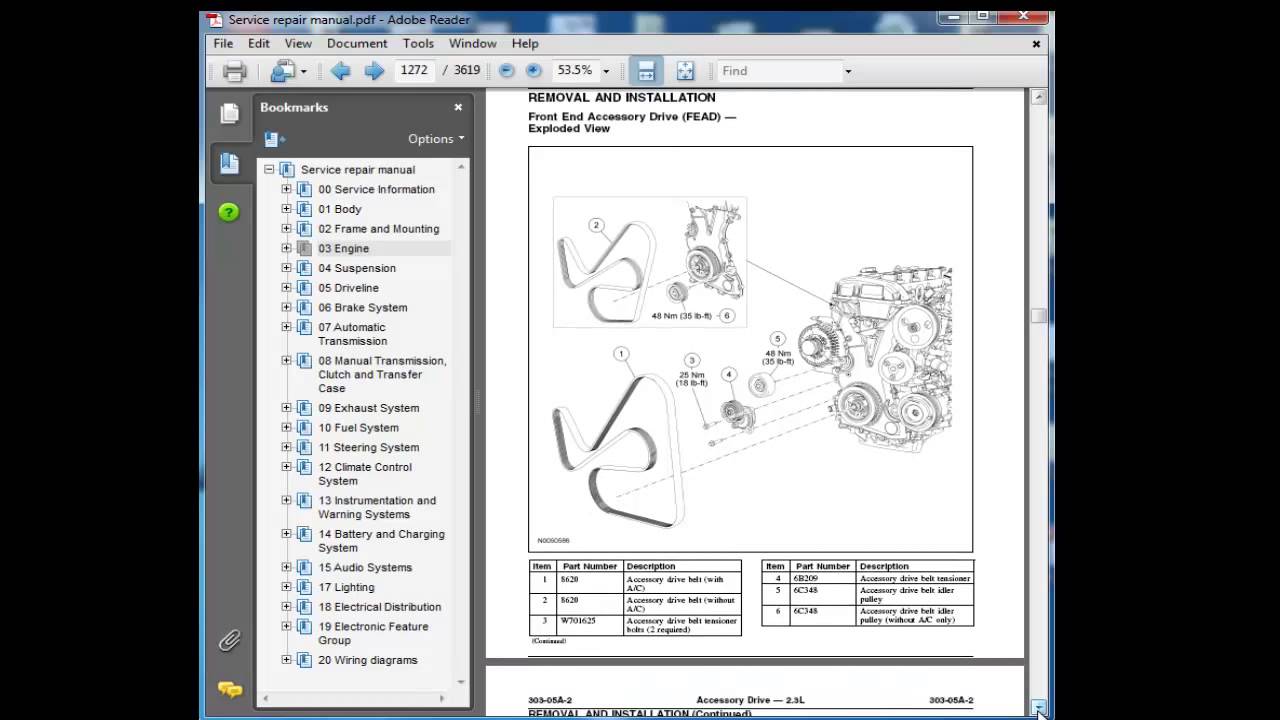This screenshot has width=1280, height=720.
Task: Open the Tools menu
Action: tap(418, 44)
